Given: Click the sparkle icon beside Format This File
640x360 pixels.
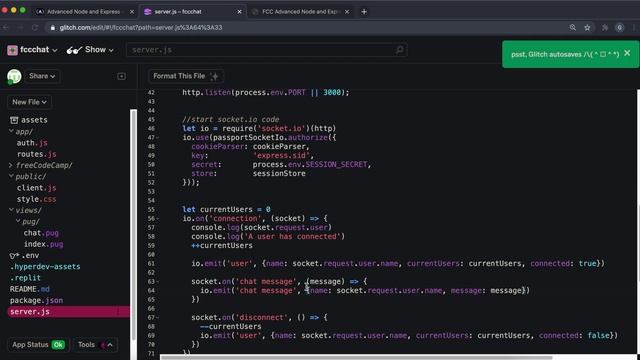Looking at the screenshot, I should (214, 76).
